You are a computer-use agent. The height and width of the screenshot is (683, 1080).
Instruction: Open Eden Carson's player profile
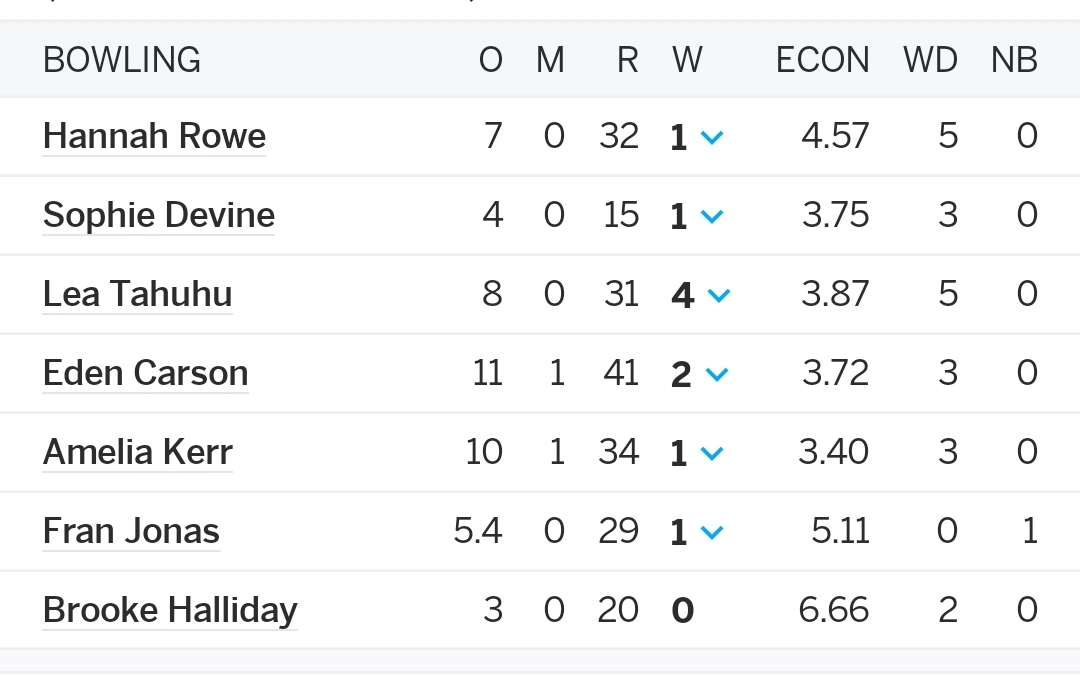point(145,373)
